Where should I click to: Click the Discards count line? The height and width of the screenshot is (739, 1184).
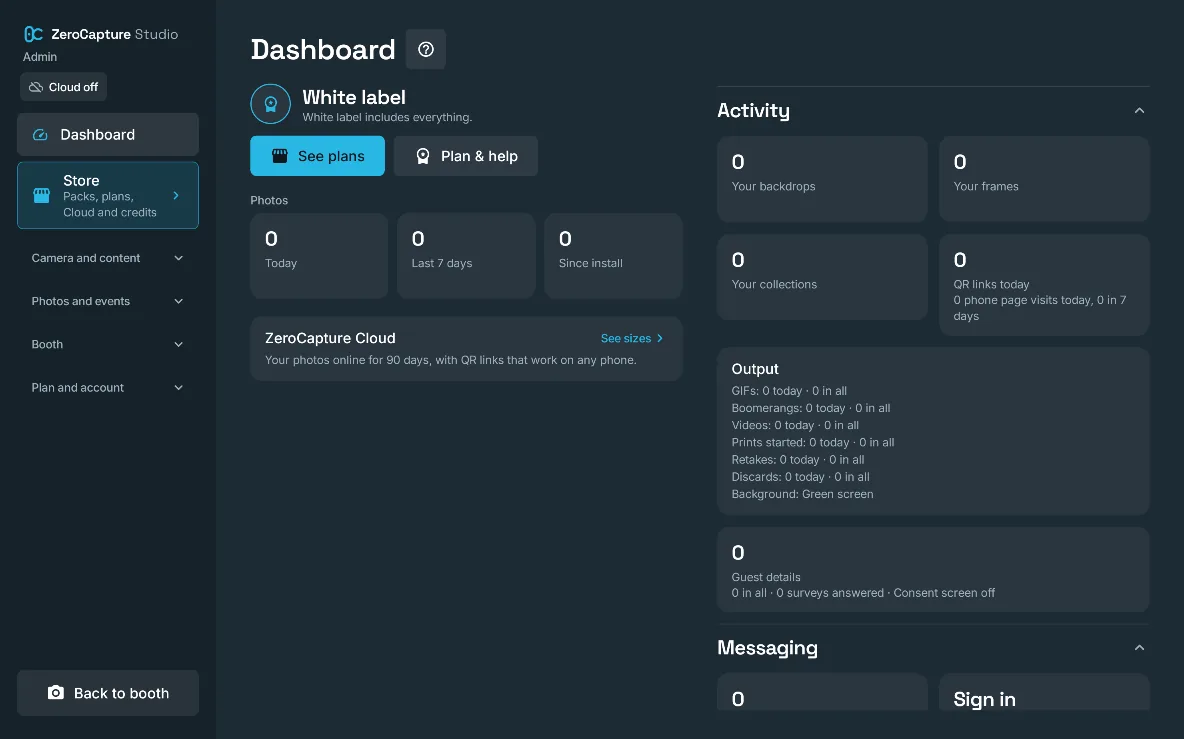[x=800, y=477]
